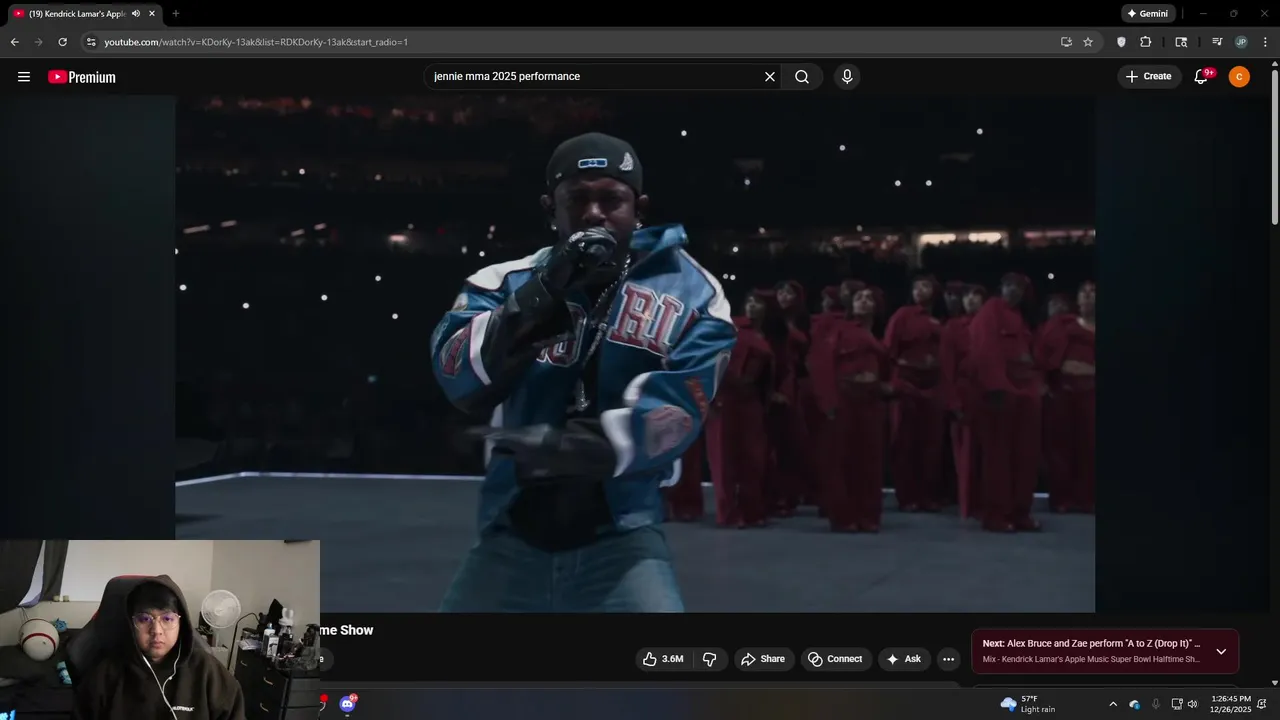1280x720 pixels.
Task: Open the weather widget showing 57°F
Action: tap(1028, 704)
